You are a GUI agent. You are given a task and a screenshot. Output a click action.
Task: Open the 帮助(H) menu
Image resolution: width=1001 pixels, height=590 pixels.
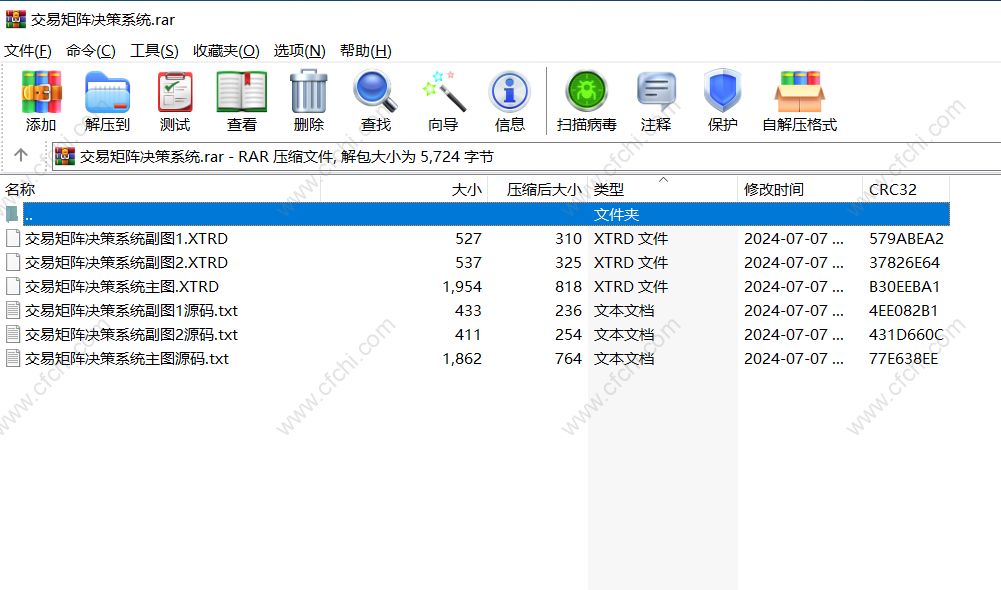pos(366,50)
